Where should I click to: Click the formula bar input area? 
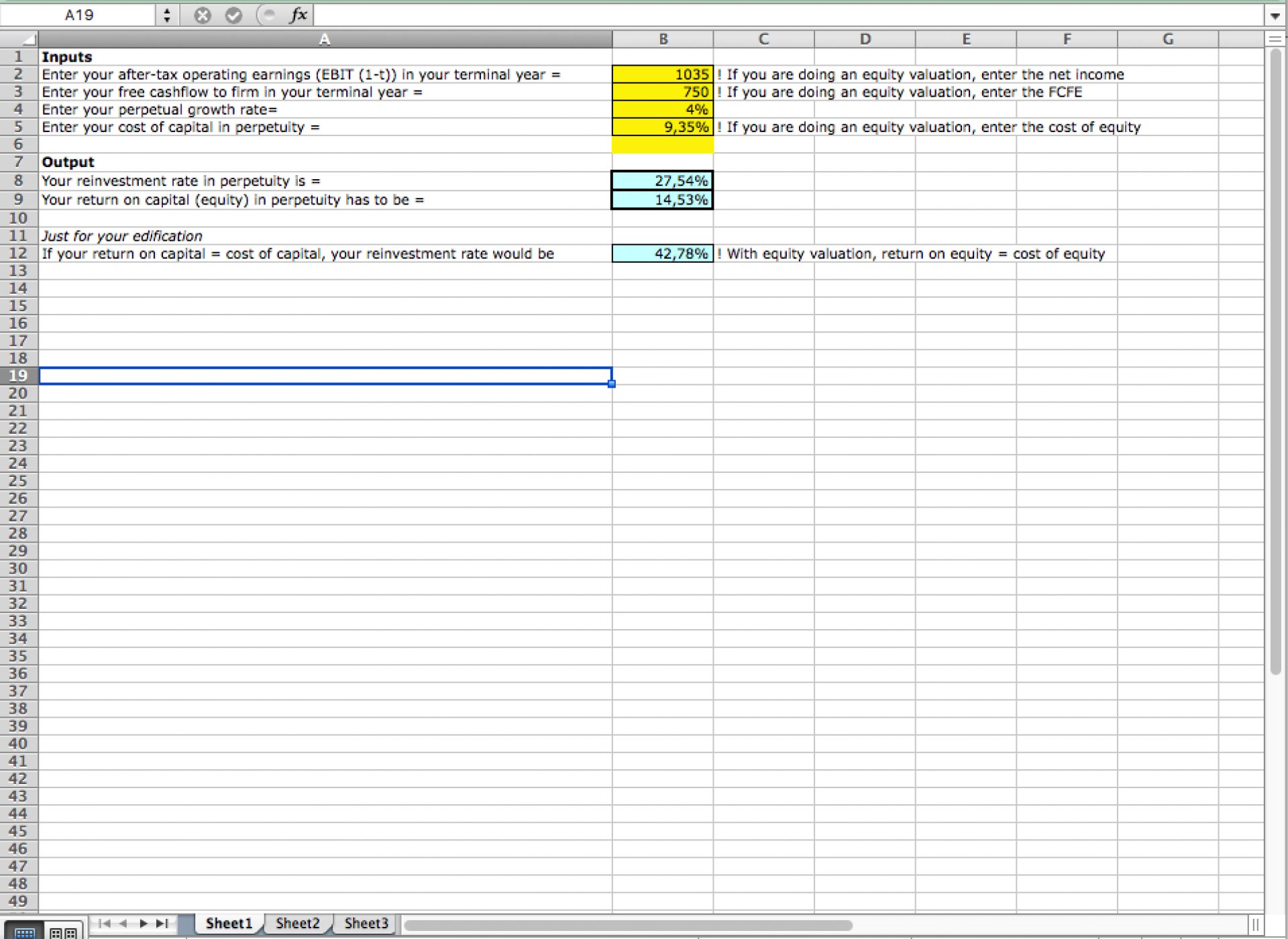[x=789, y=15]
